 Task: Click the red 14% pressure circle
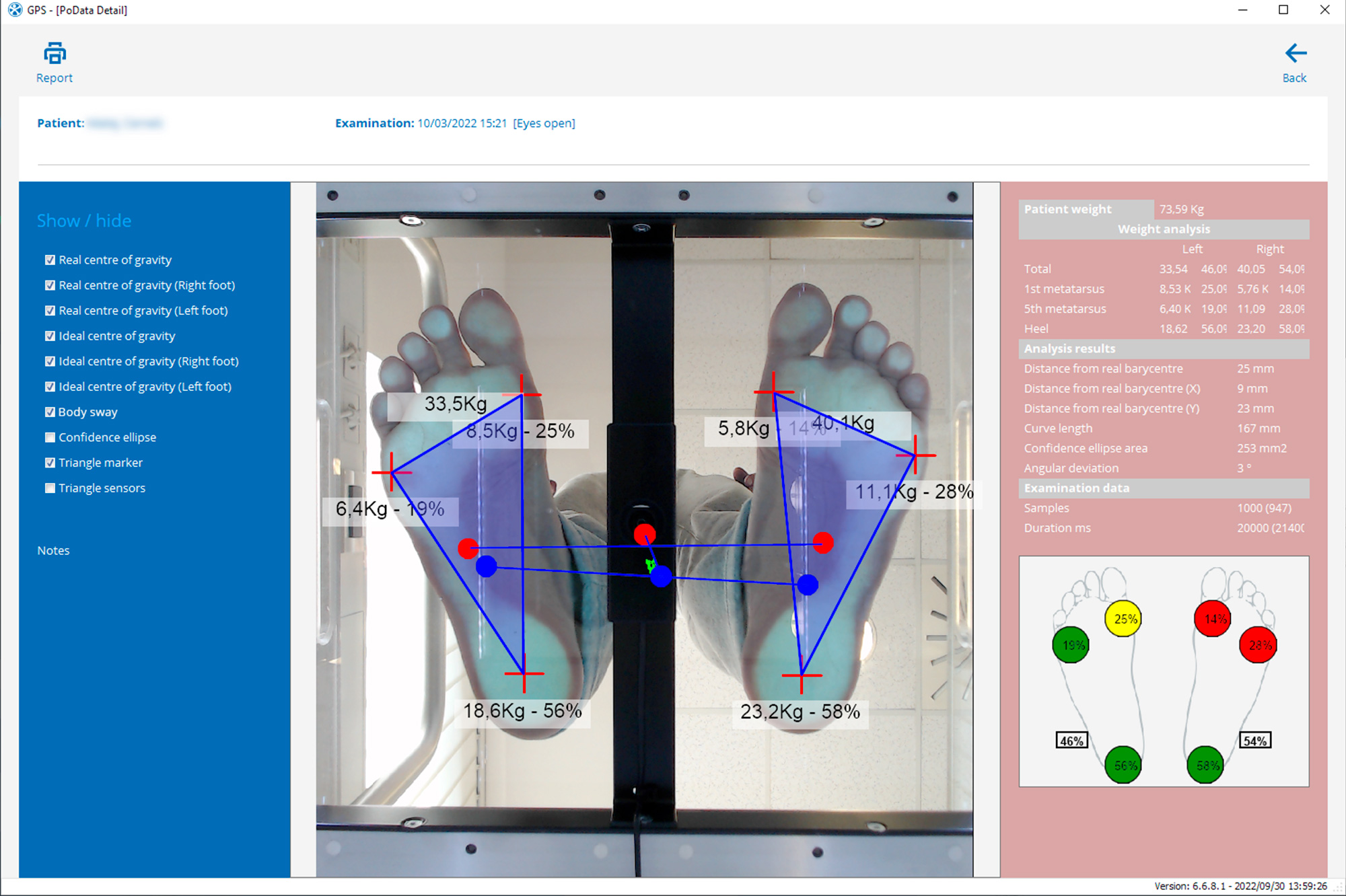(1213, 619)
